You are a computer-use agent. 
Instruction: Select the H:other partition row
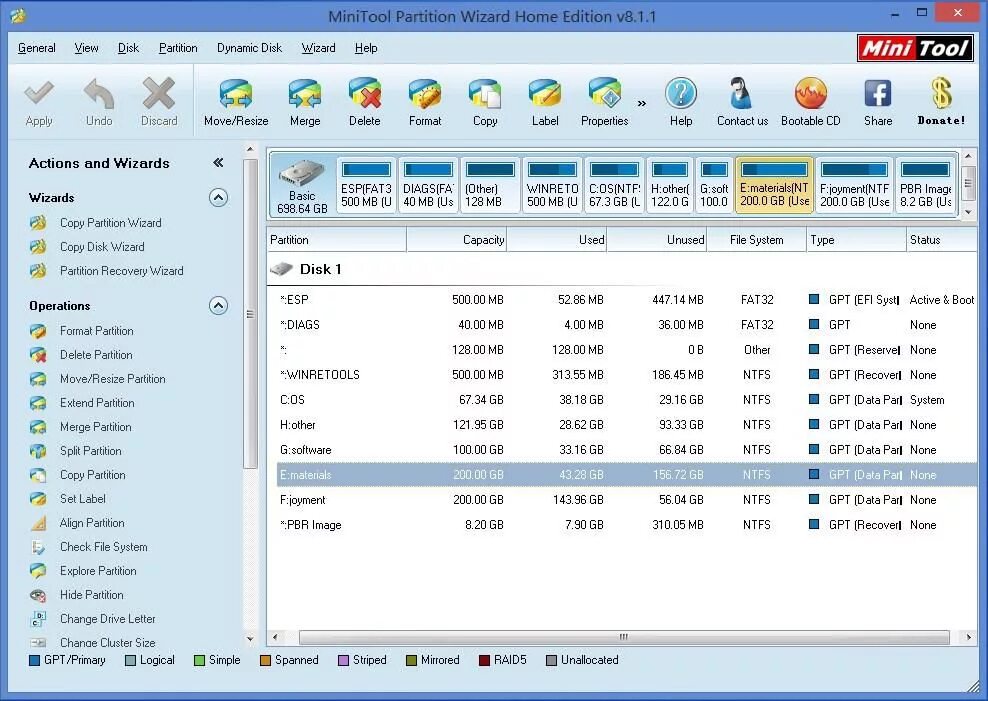(627, 425)
